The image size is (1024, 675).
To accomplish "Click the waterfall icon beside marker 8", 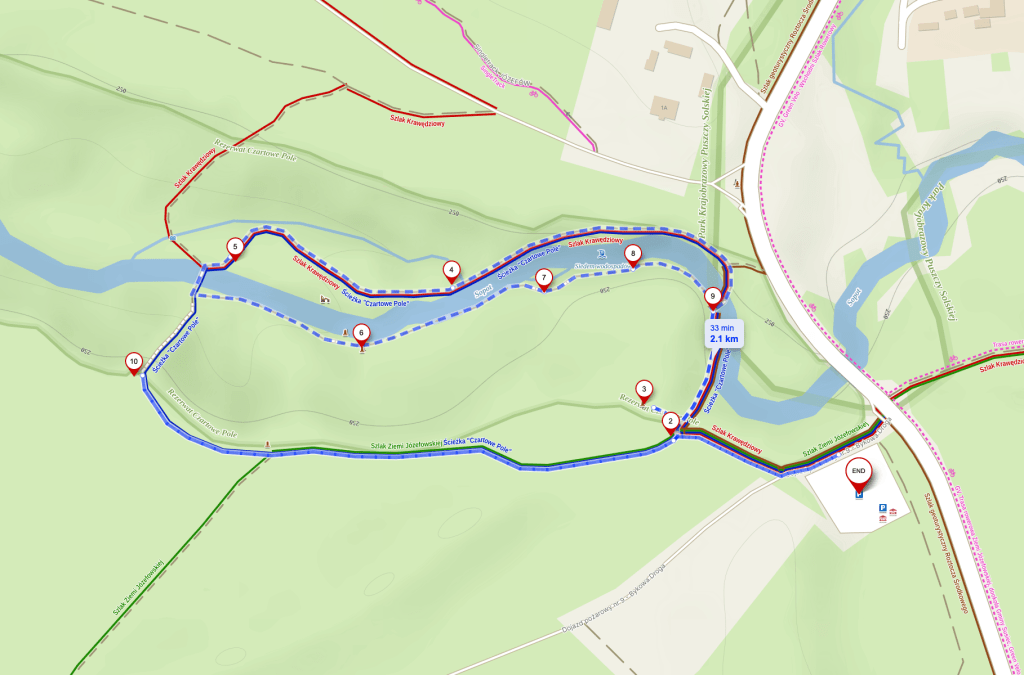I will pyautogui.click(x=601, y=254).
